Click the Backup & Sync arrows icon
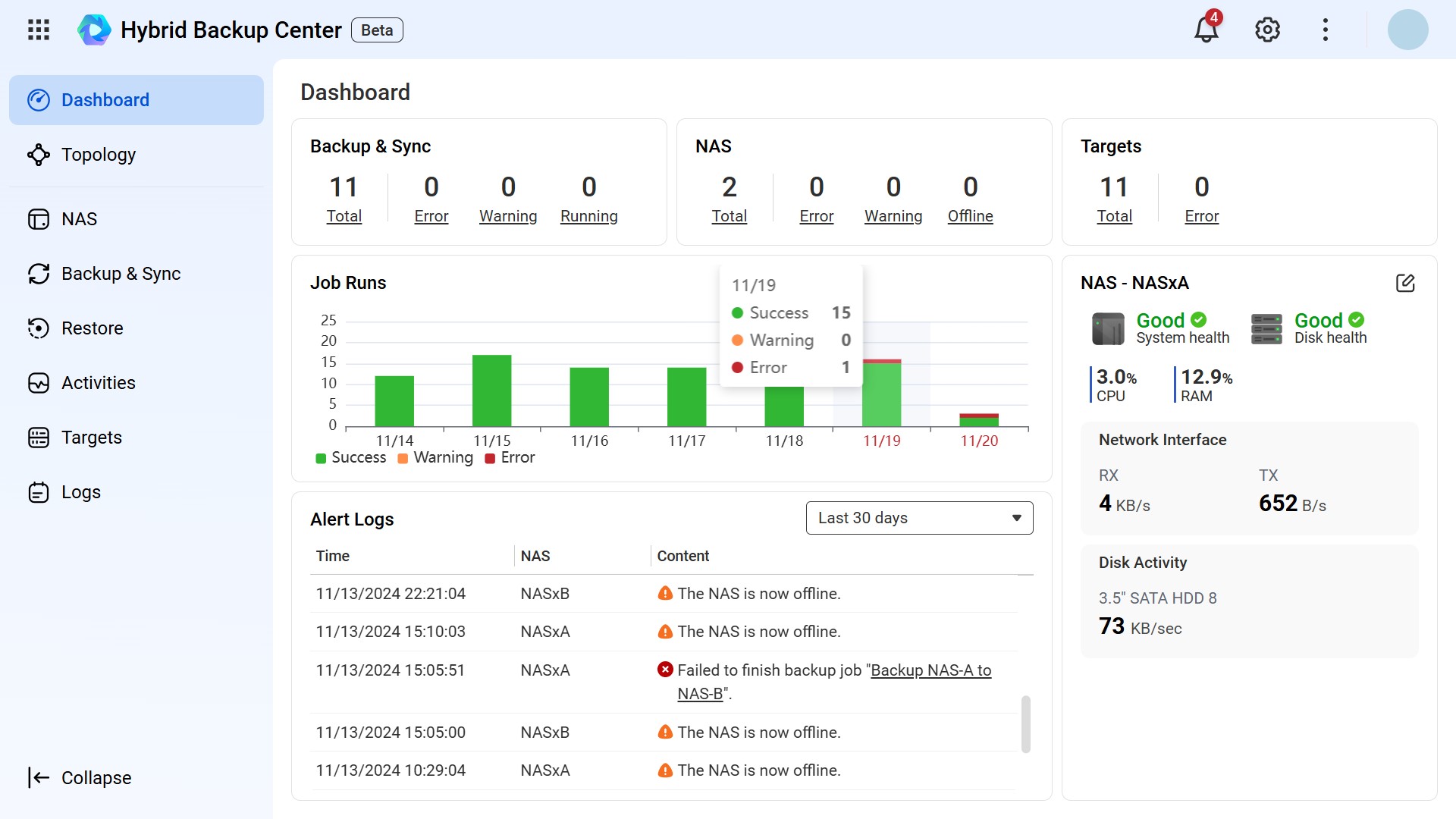This screenshot has width=1456, height=819. point(39,274)
